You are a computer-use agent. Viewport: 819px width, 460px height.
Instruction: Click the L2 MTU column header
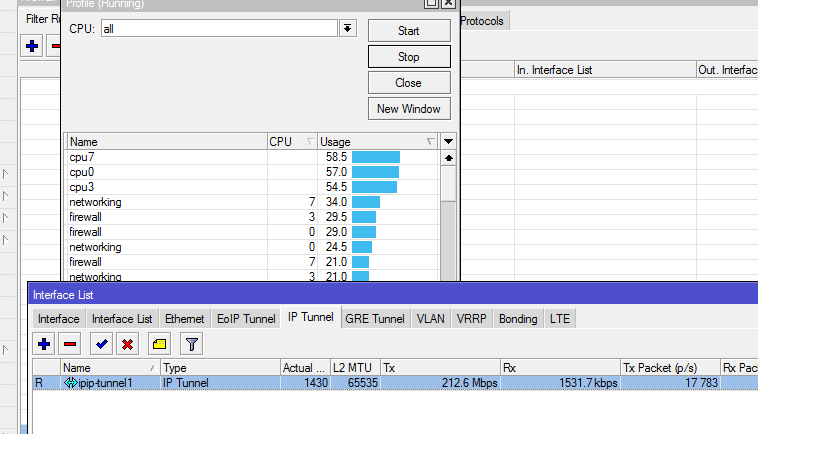(356, 368)
